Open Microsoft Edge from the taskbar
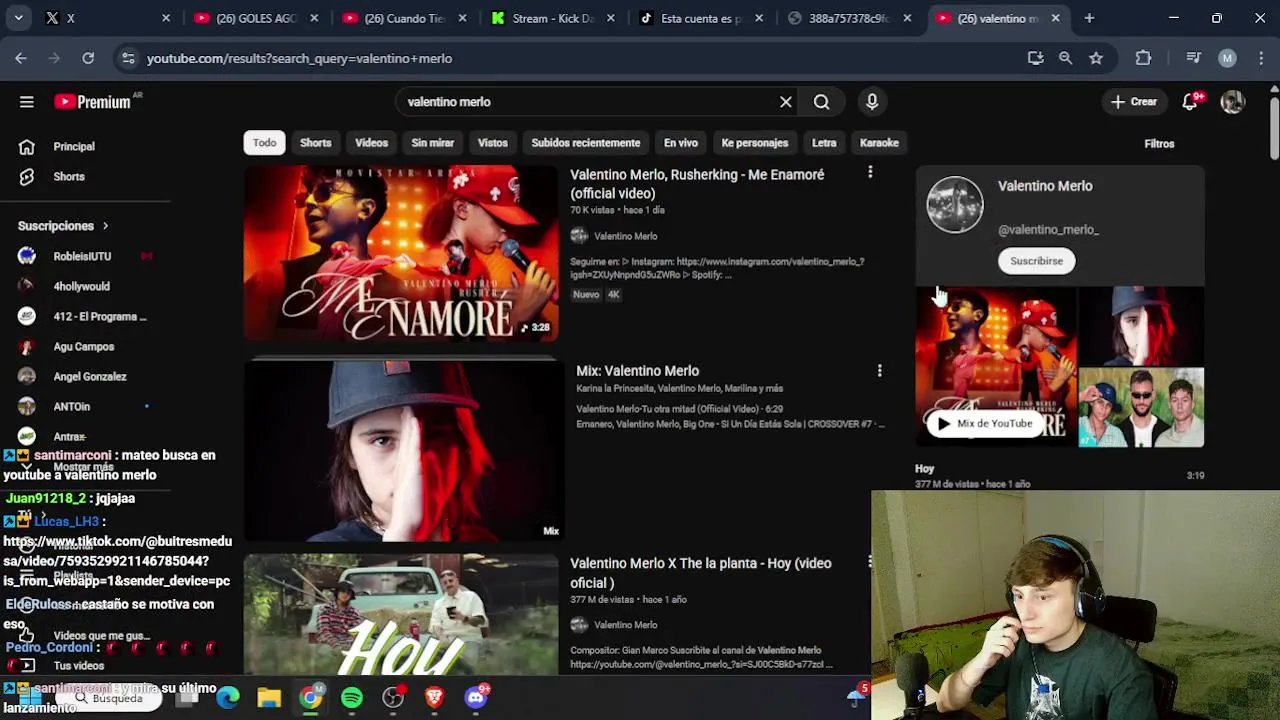 click(228, 697)
